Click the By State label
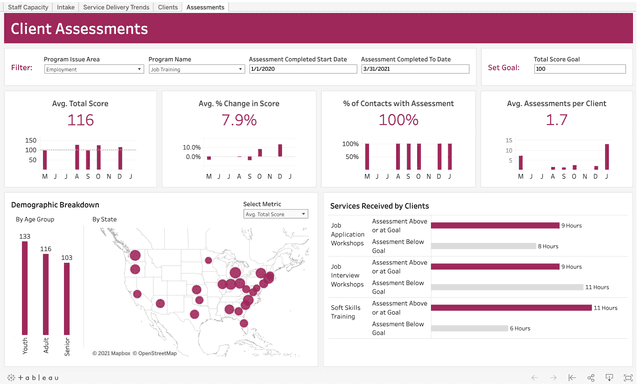The height and width of the screenshot is (385, 640). pos(104,220)
